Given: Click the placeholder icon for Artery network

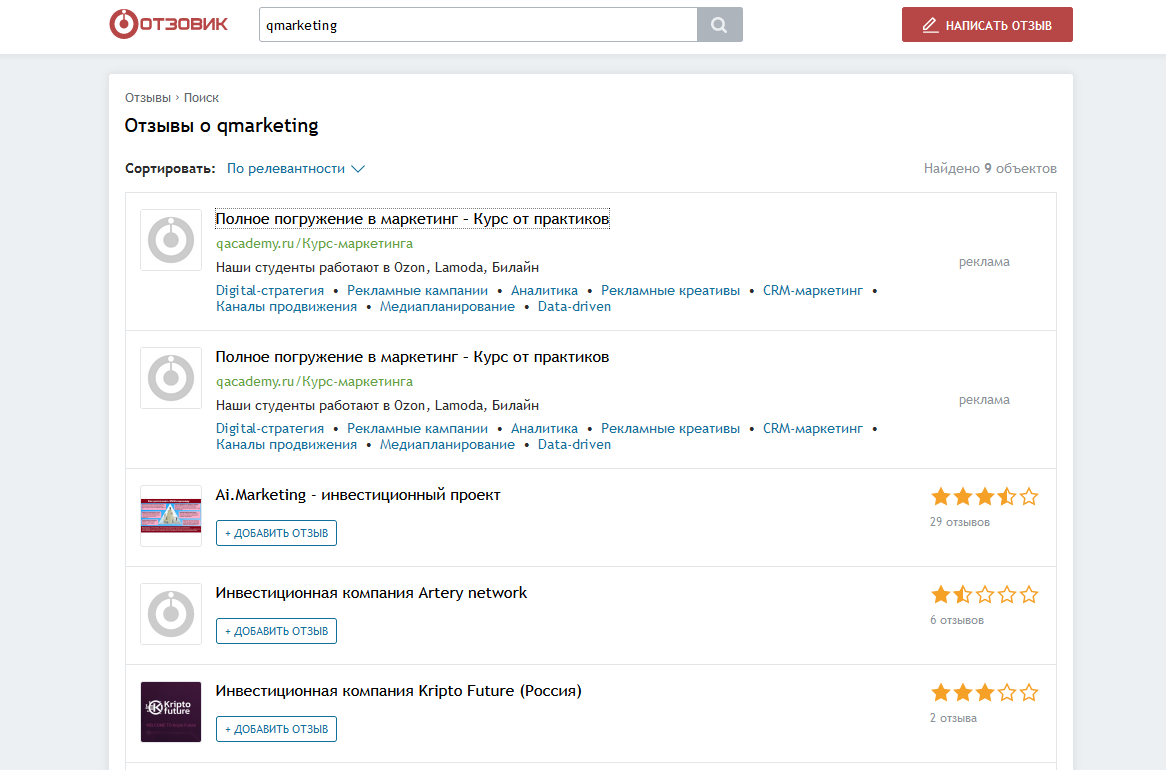Looking at the screenshot, I should pos(171,614).
